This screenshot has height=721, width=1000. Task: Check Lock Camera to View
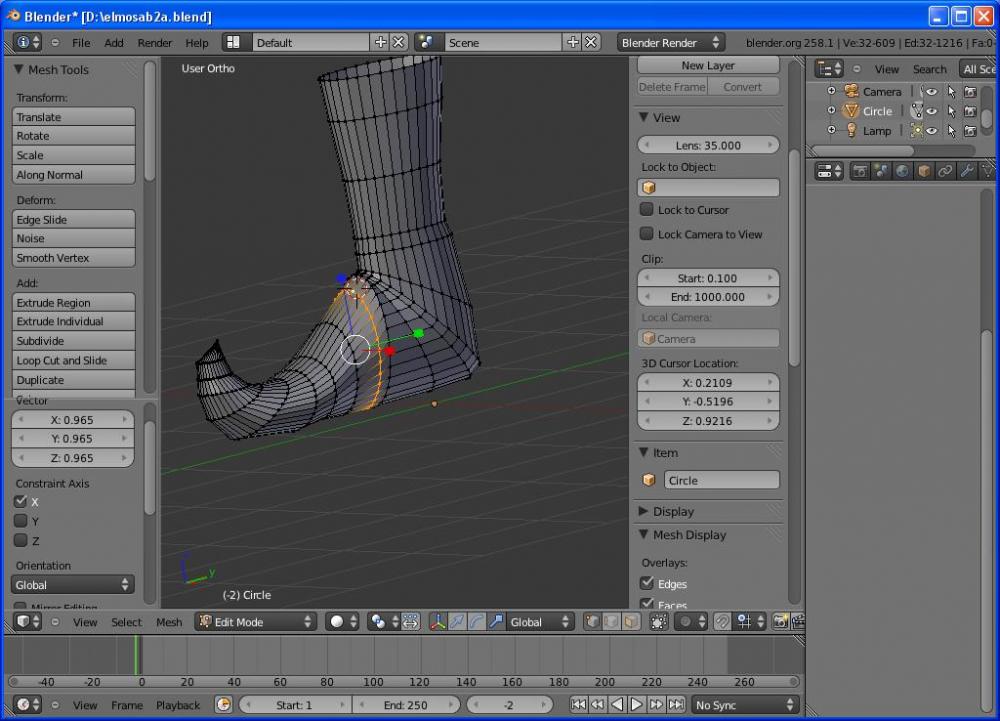click(x=647, y=234)
